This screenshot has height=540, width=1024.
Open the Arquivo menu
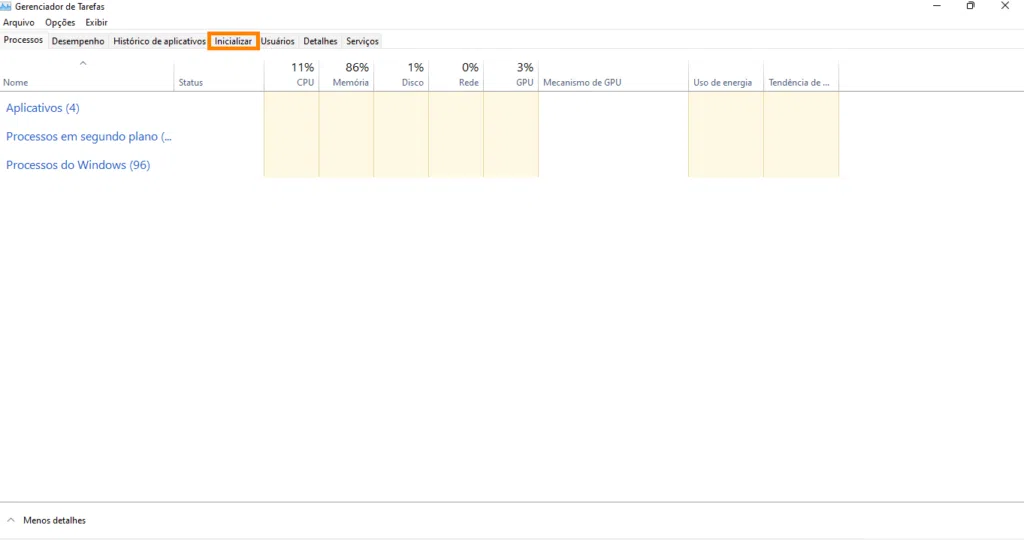[x=19, y=22]
